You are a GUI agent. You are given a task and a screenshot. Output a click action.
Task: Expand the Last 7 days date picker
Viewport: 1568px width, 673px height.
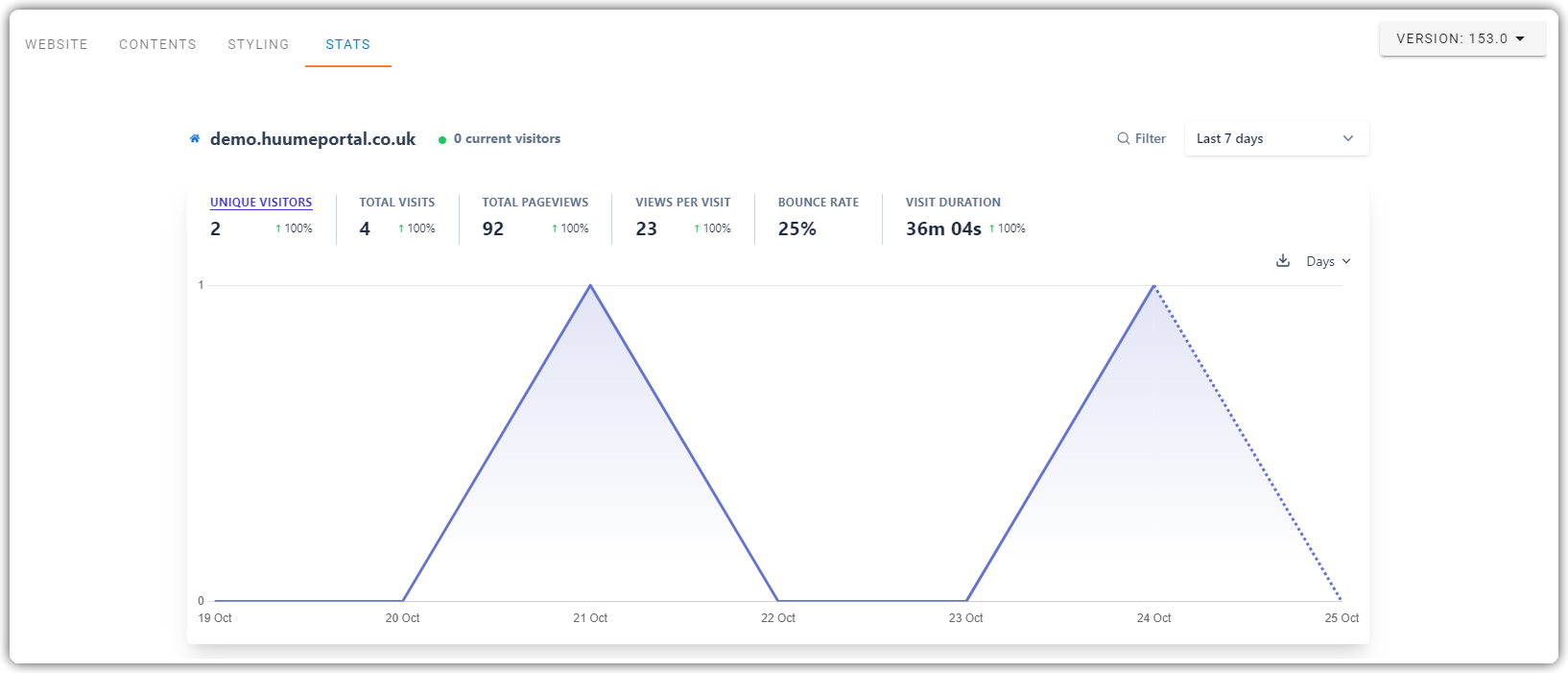1276,138
